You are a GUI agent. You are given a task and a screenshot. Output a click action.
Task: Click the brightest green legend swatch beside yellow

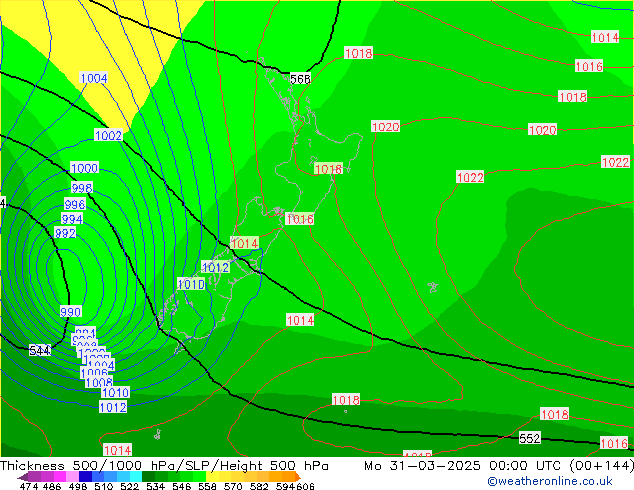[199, 476]
